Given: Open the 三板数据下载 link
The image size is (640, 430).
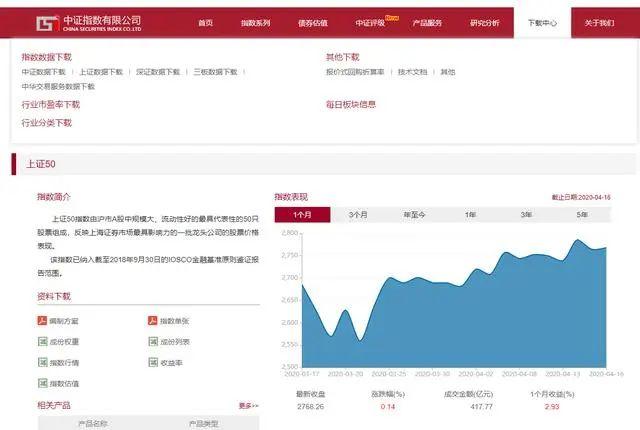Looking at the screenshot, I should click(216, 72).
